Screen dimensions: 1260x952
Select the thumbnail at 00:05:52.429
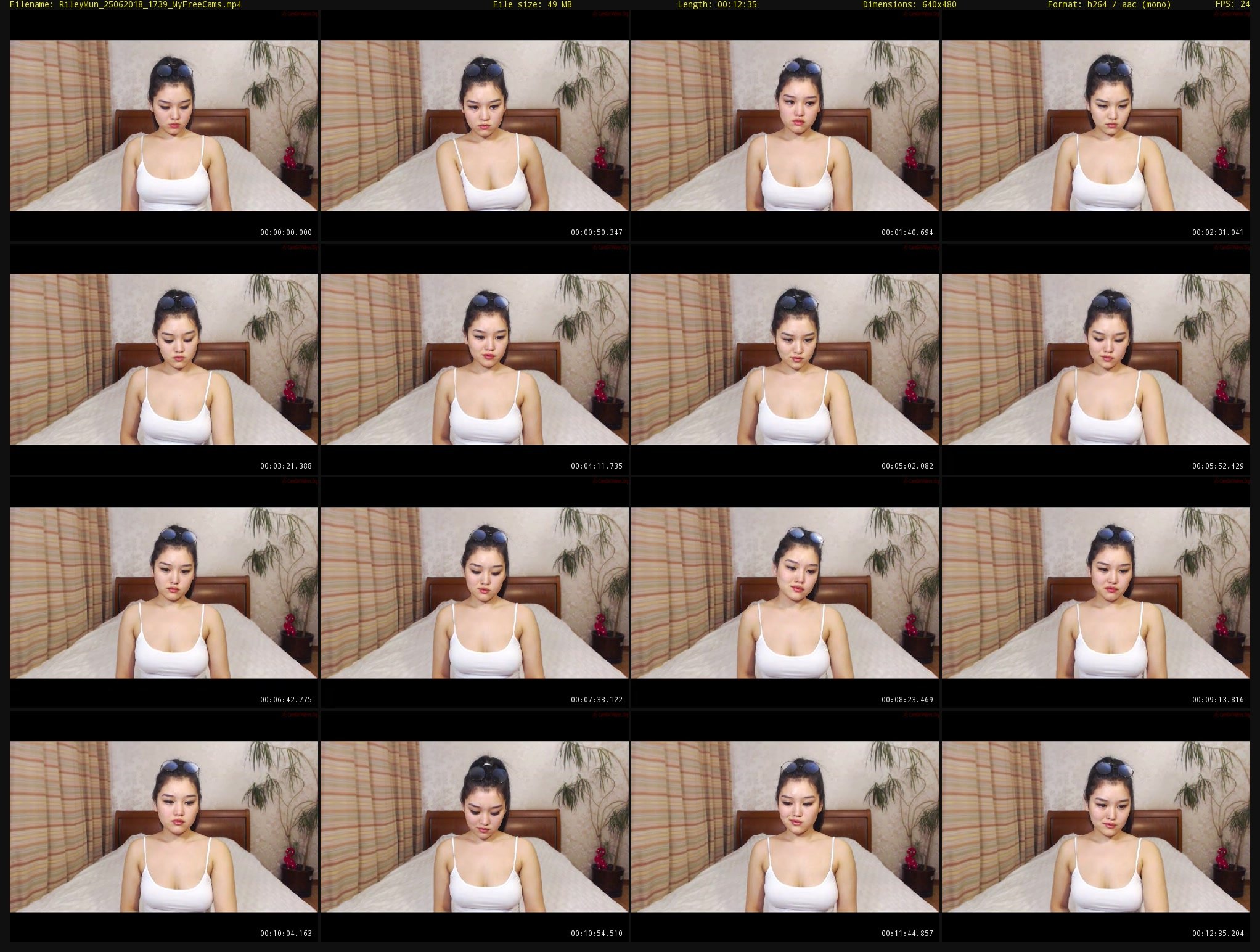1096,359
